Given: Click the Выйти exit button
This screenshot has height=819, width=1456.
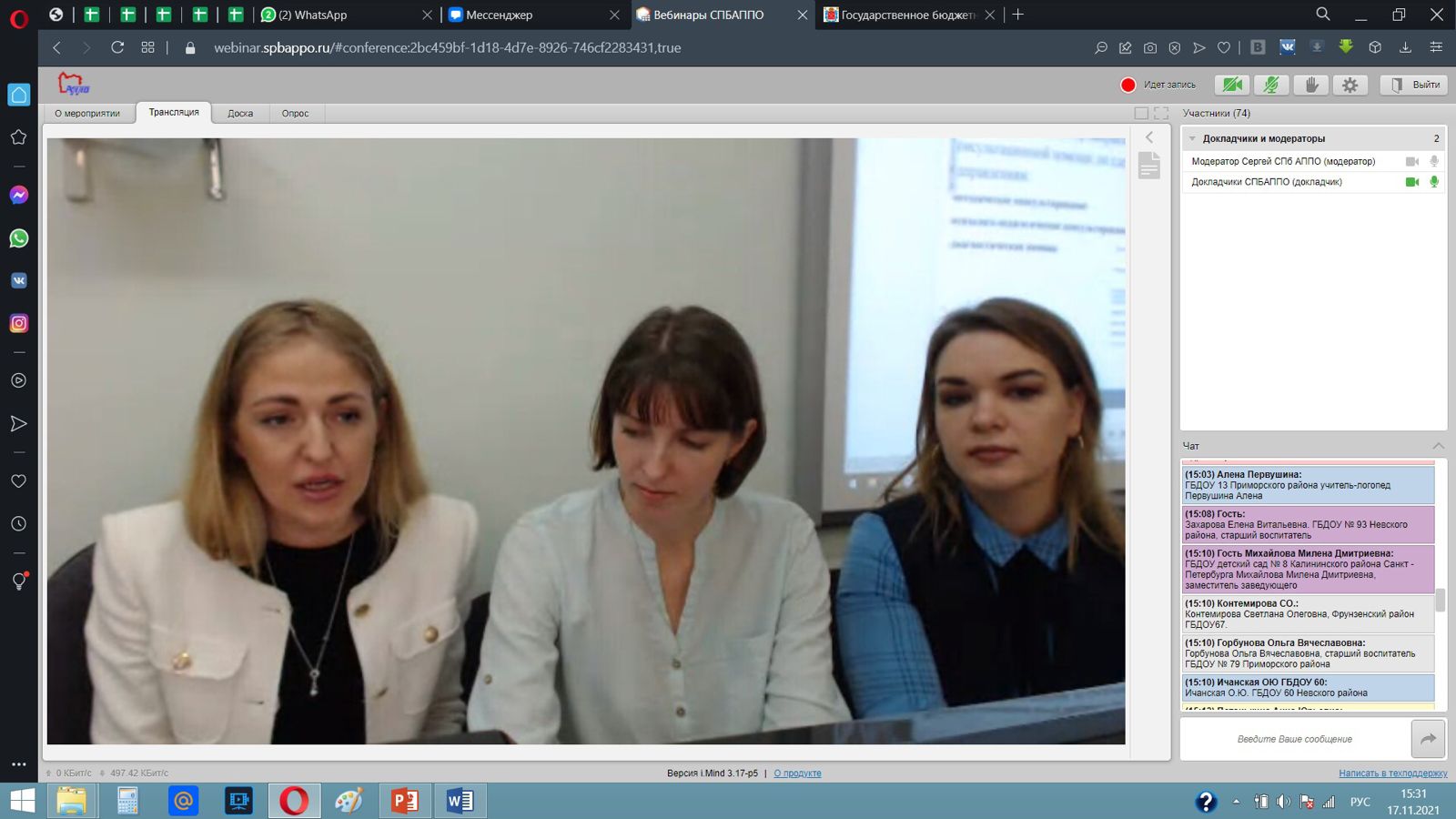Looking at the screenshot, I should (x=1414, y=85).
